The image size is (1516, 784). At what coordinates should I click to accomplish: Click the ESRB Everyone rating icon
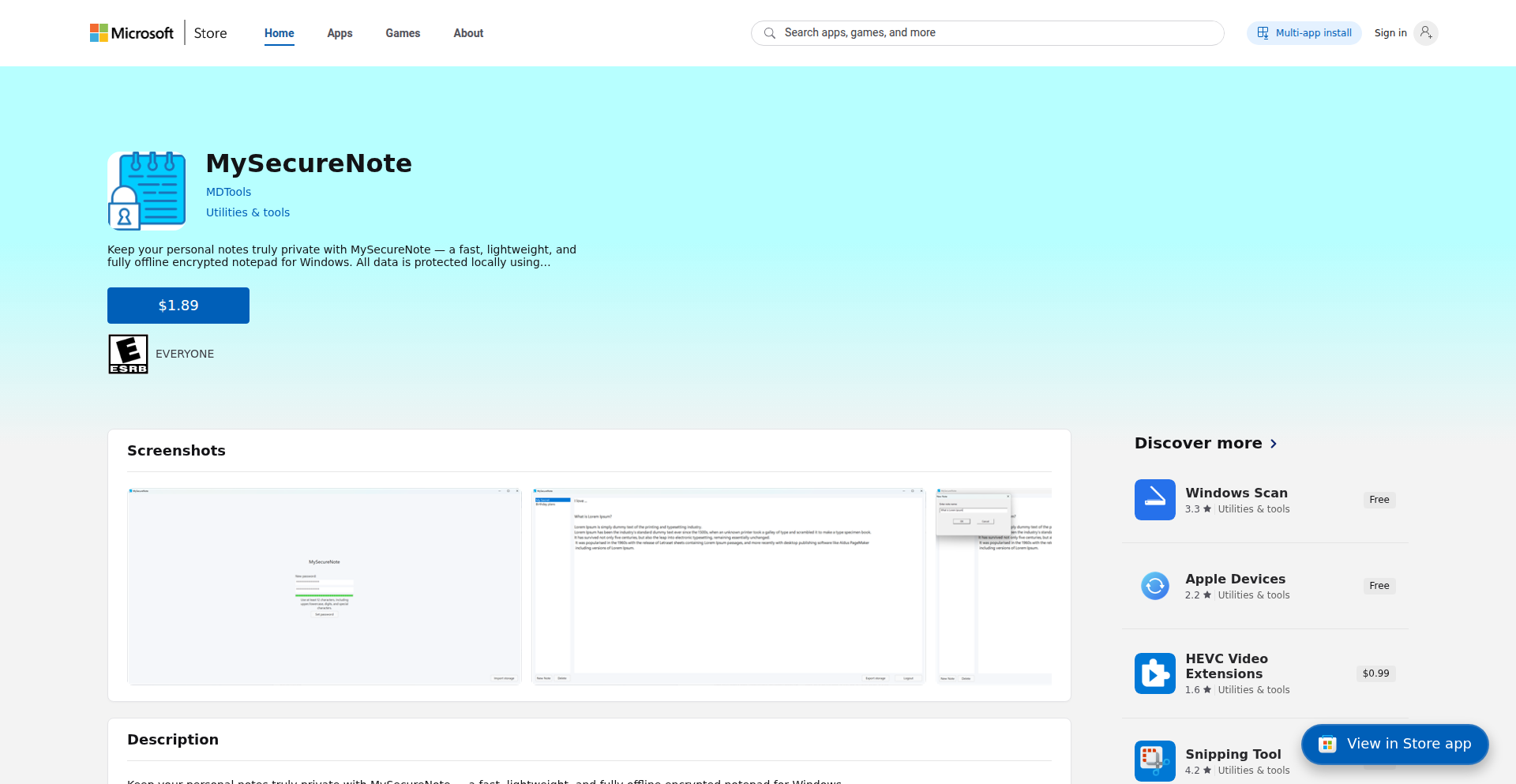tap(128, 354)
